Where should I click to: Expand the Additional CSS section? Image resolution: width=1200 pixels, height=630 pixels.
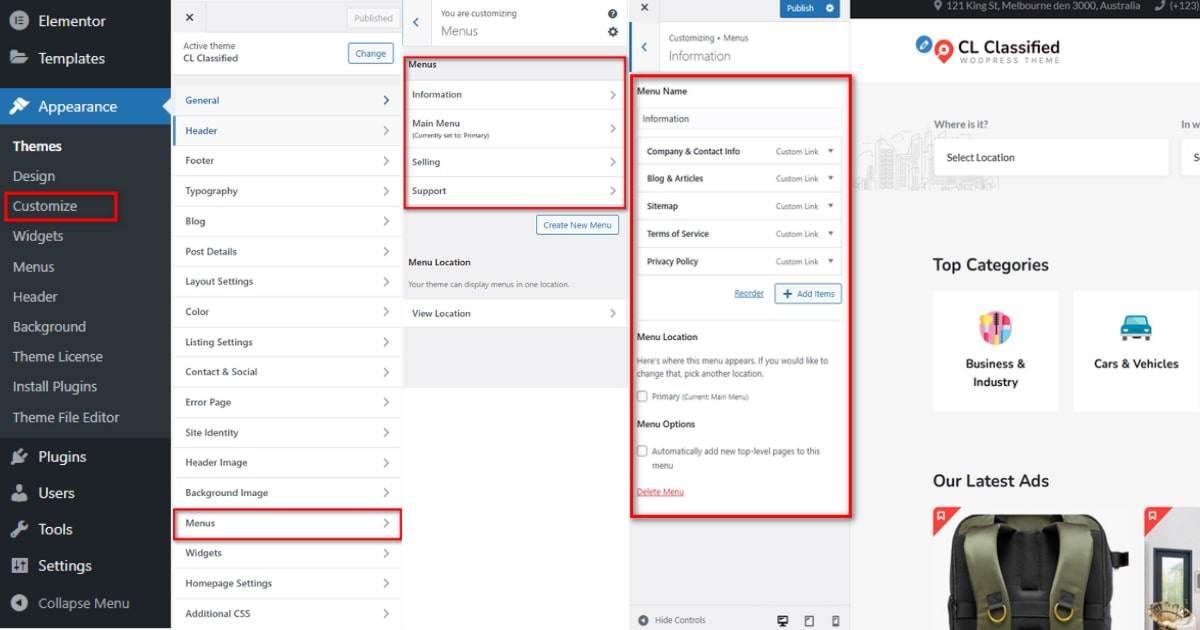(x=287, y=613)
